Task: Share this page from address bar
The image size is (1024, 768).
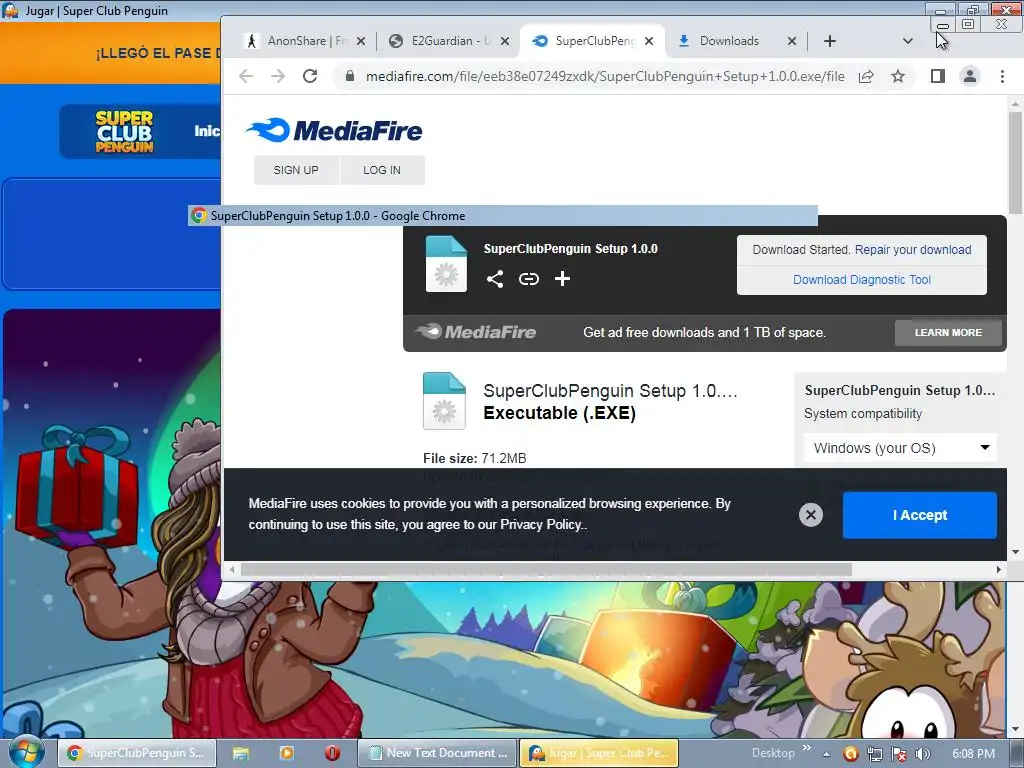Action: click(x=866, y=76)
